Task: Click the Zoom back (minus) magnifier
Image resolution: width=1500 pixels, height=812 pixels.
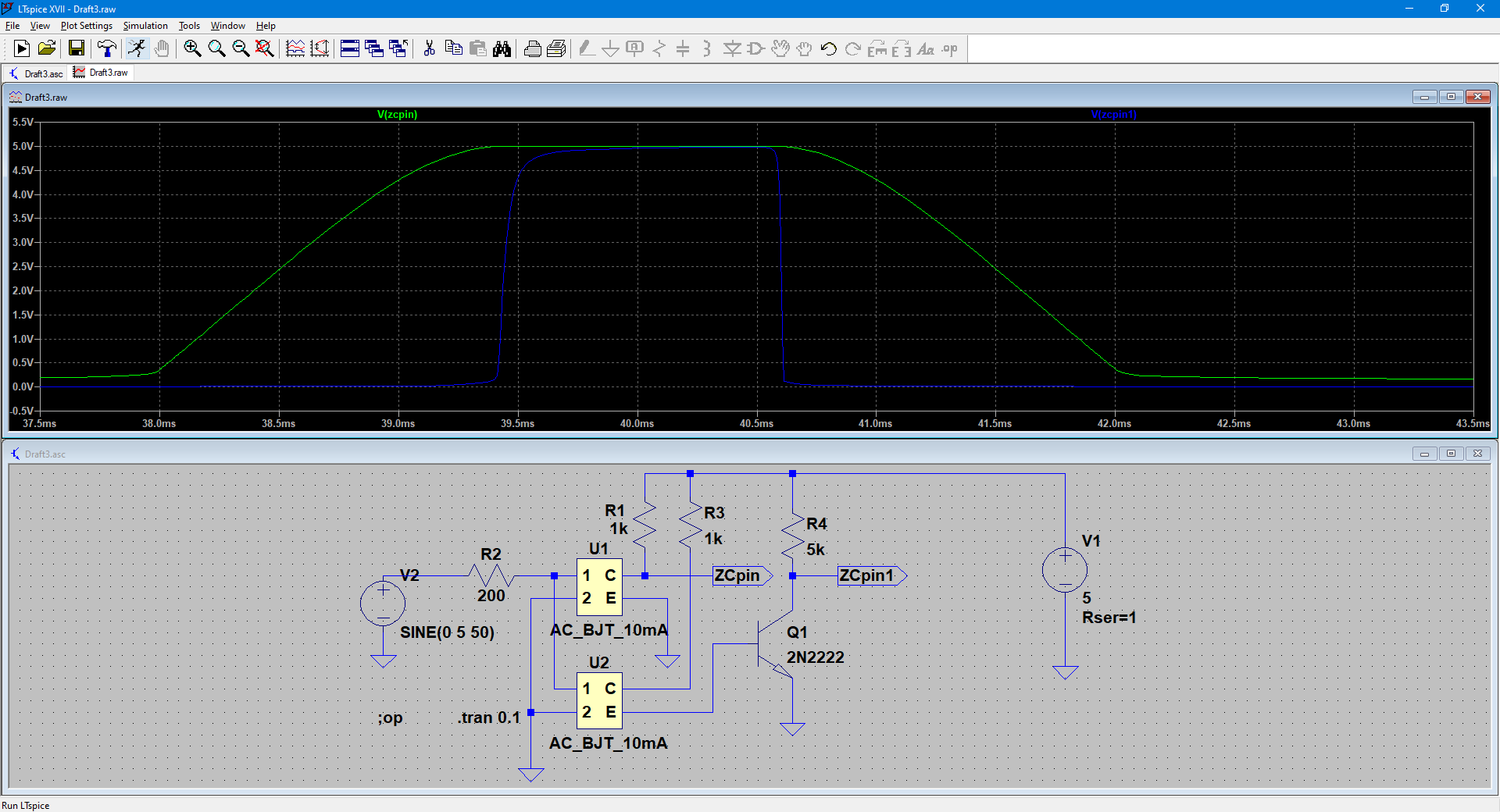Action: 241,49
